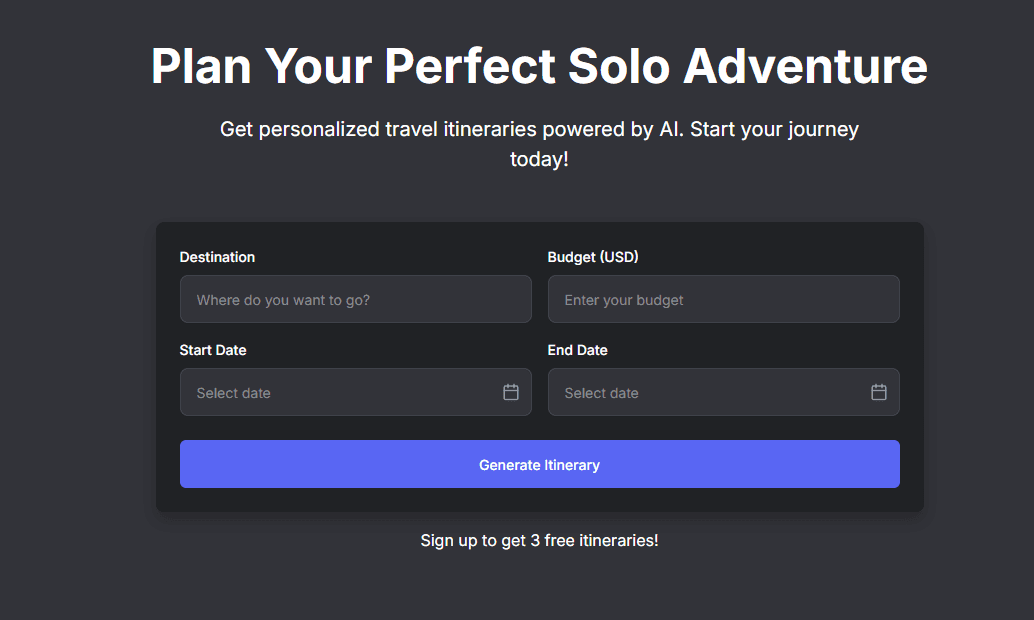Viewport: 1034px width, 620px height.
Task: Click the "Enter your budget" input
Action: 723,300
